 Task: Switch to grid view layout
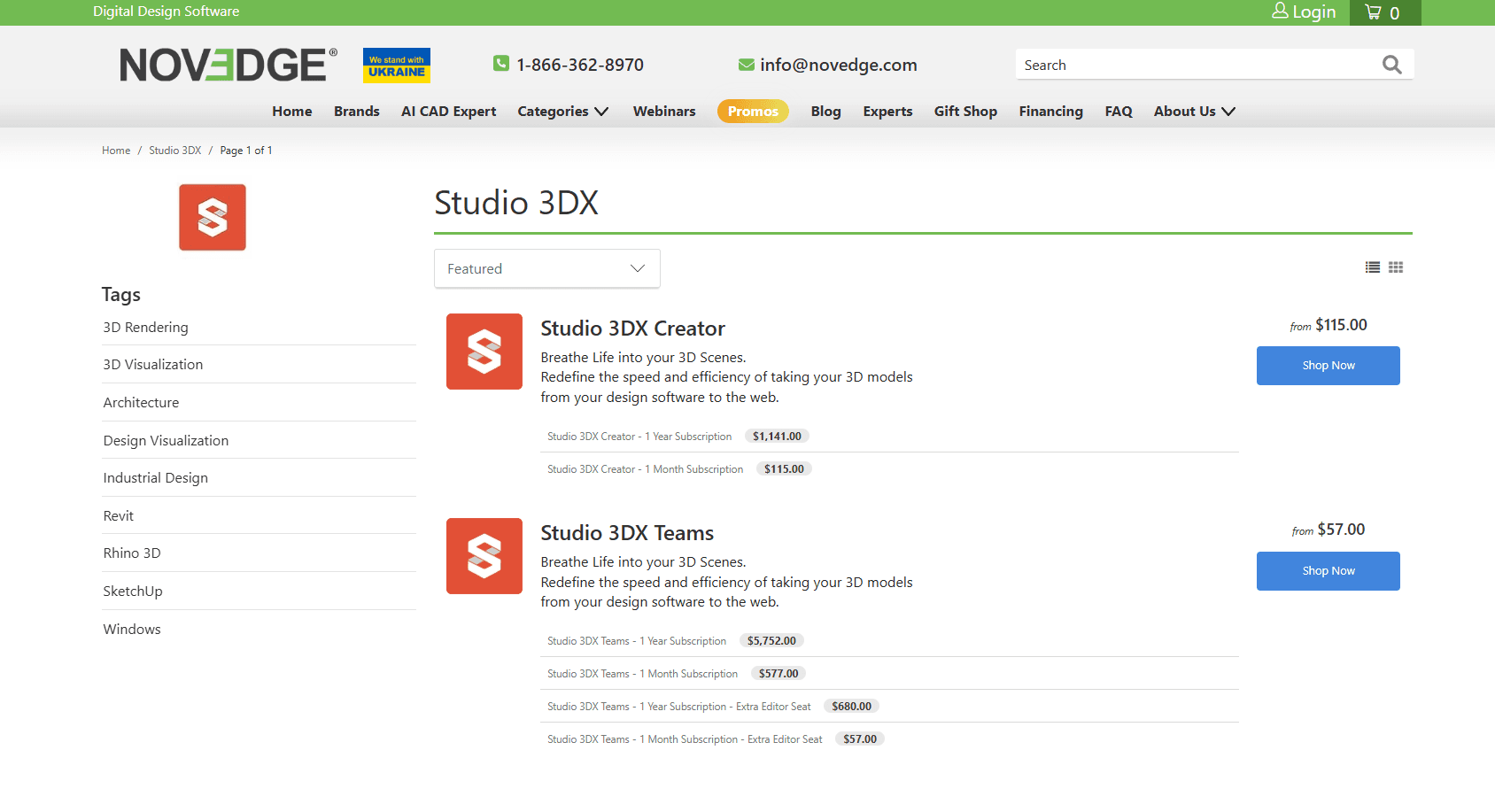pos(1396,267)
